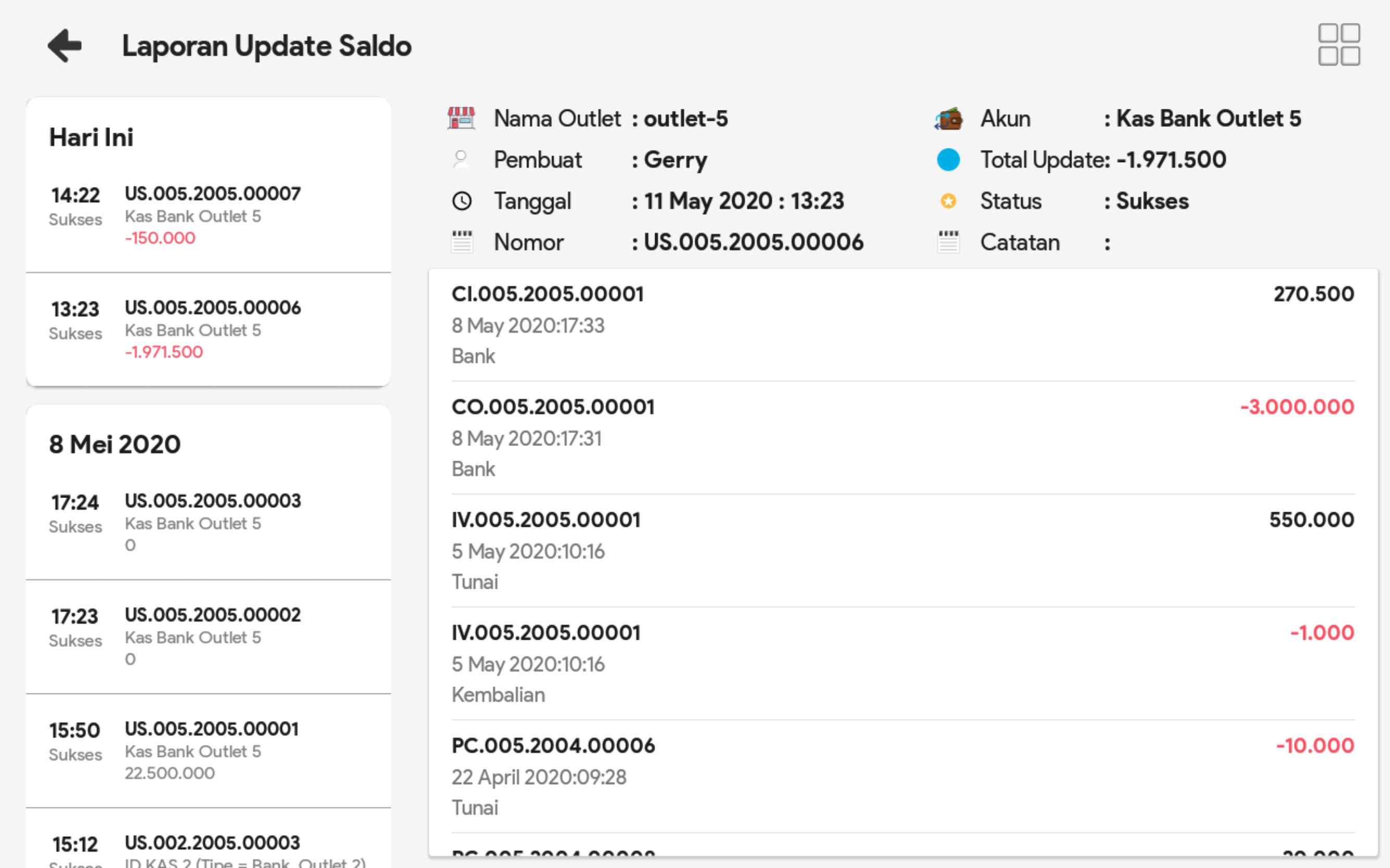Click the outlet store icon
Image resolution: width=1390 pixels, height=868 pixels.
click(x=461, y=118)
